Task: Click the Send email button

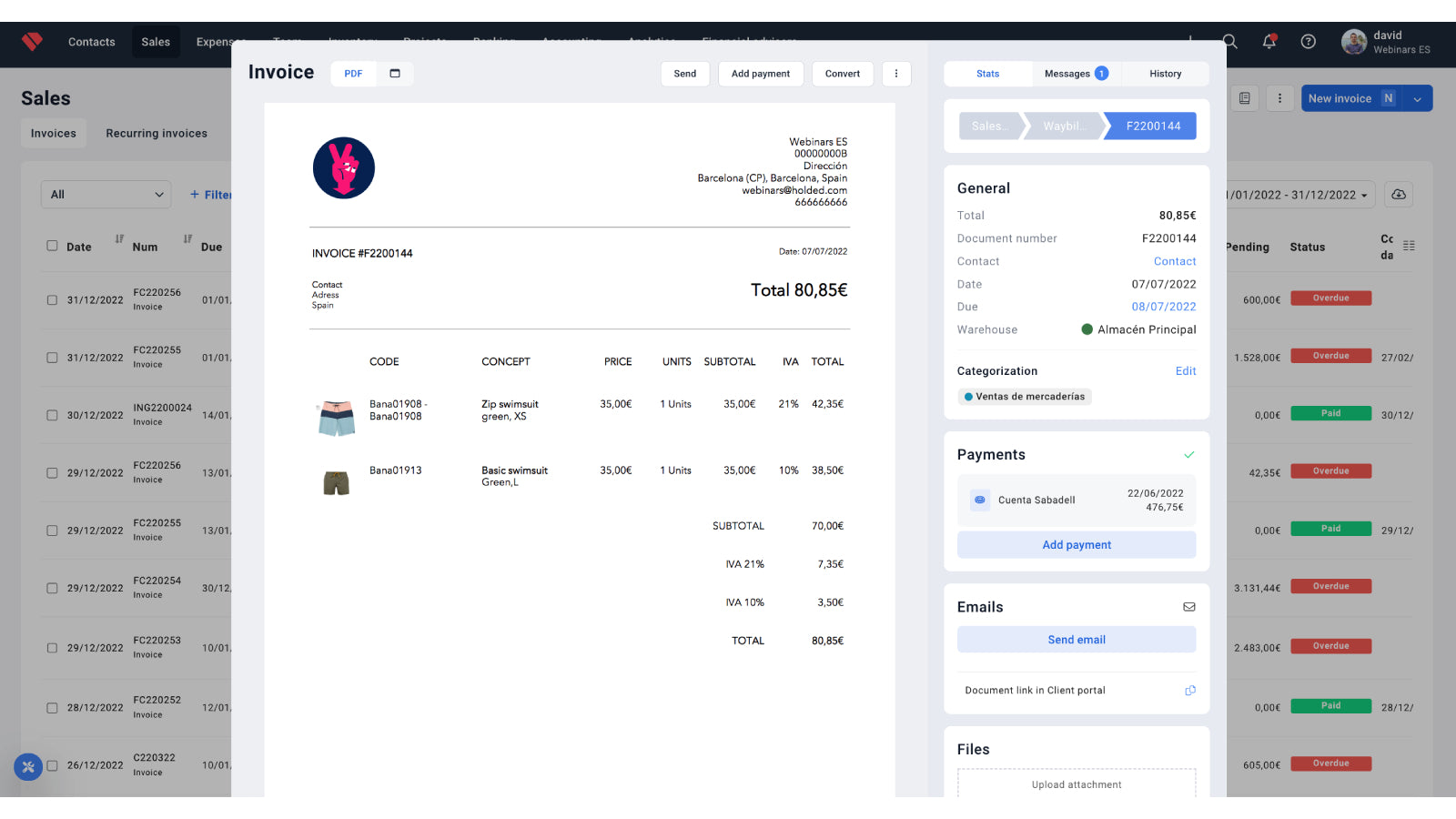Action: click(1076, 639)
